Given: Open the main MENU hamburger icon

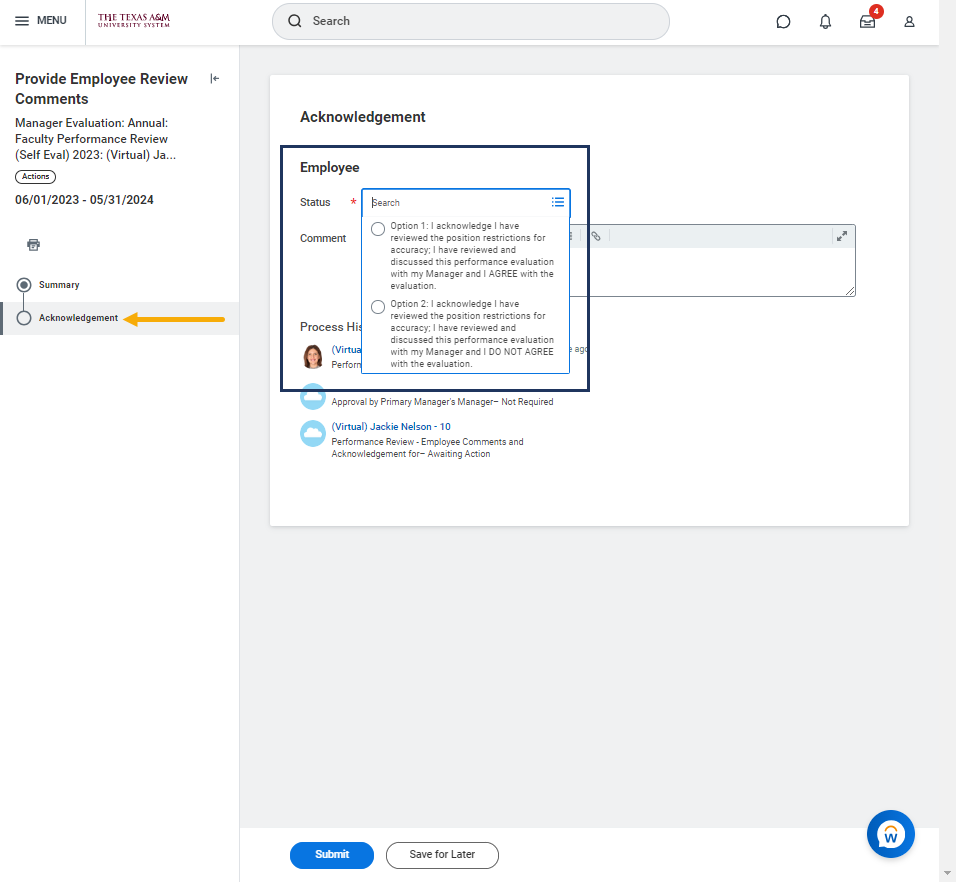Looking at the screenshot, I should pyautogui.click(x=22, y=21).
